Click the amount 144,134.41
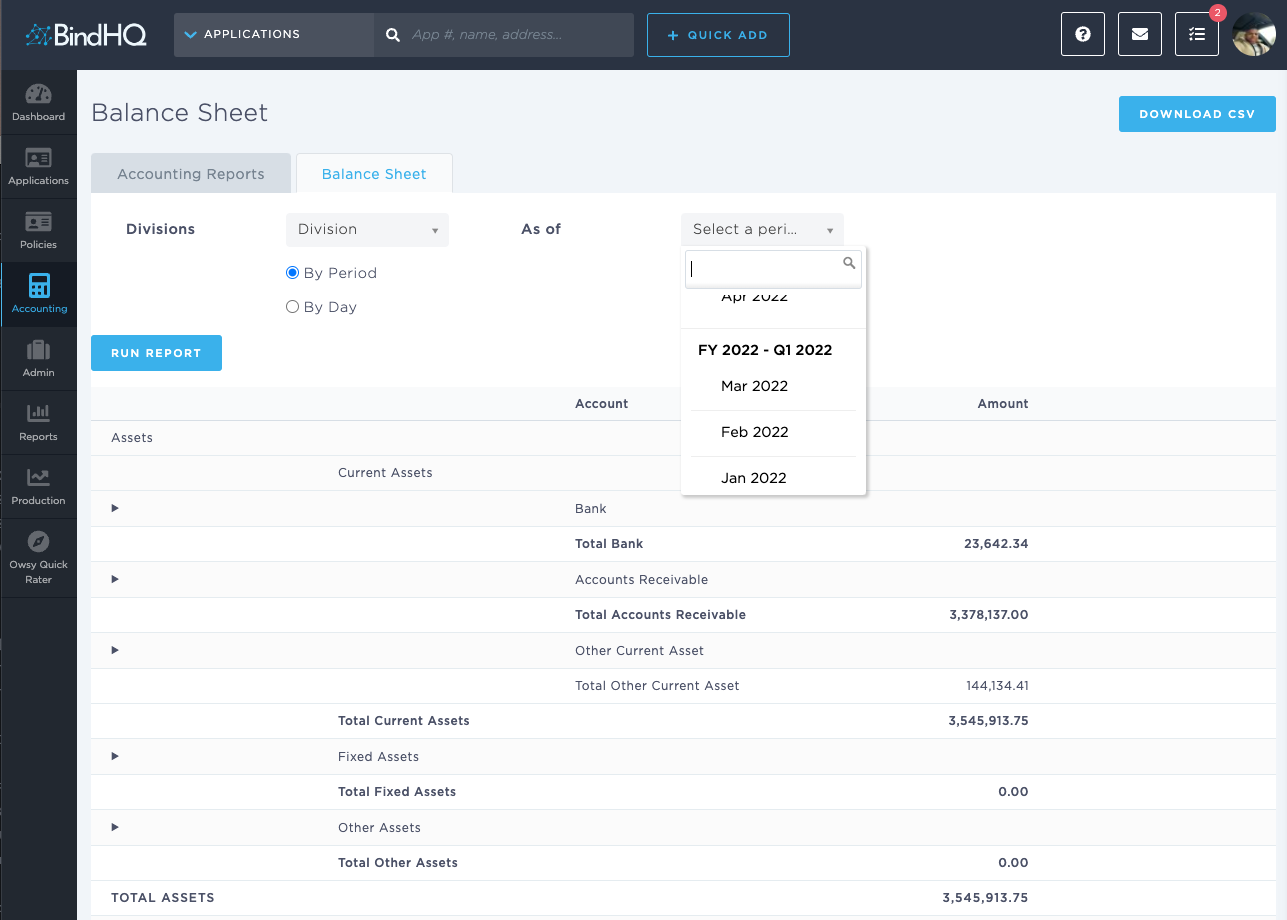Viewport: 1287px width, 920px height. click(997, 686)
